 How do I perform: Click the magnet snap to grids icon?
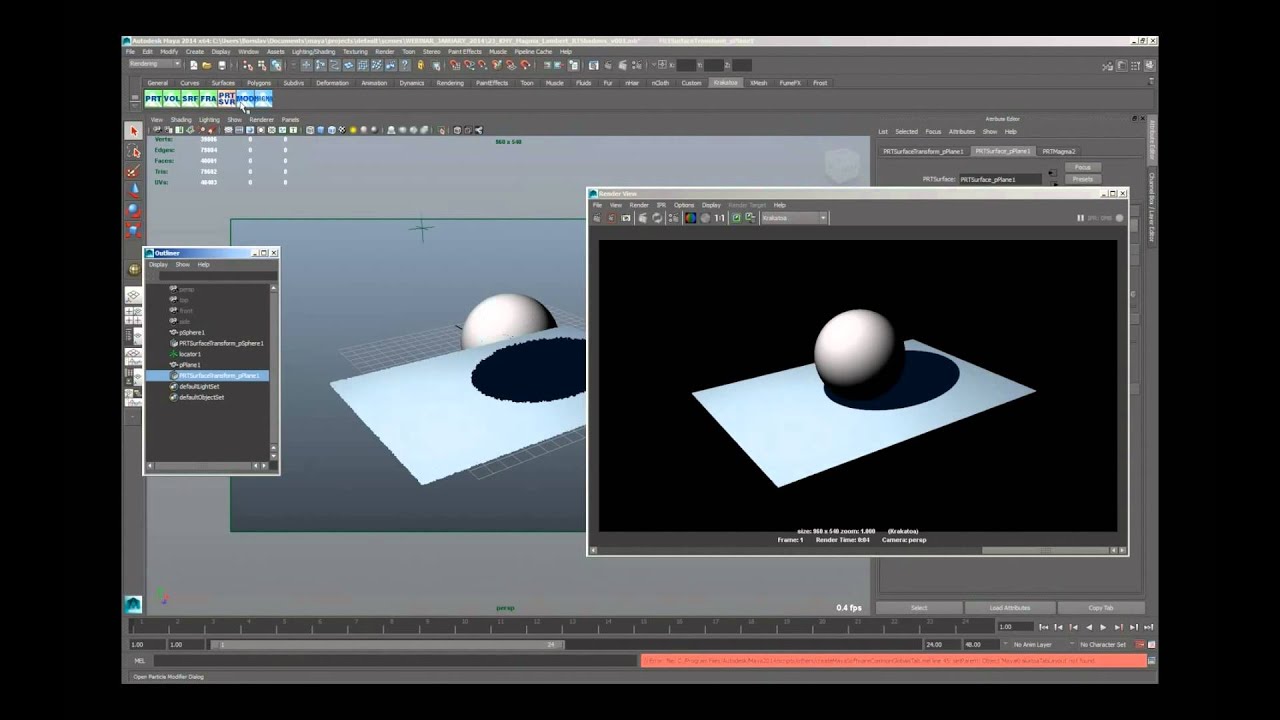click(455, 65)
